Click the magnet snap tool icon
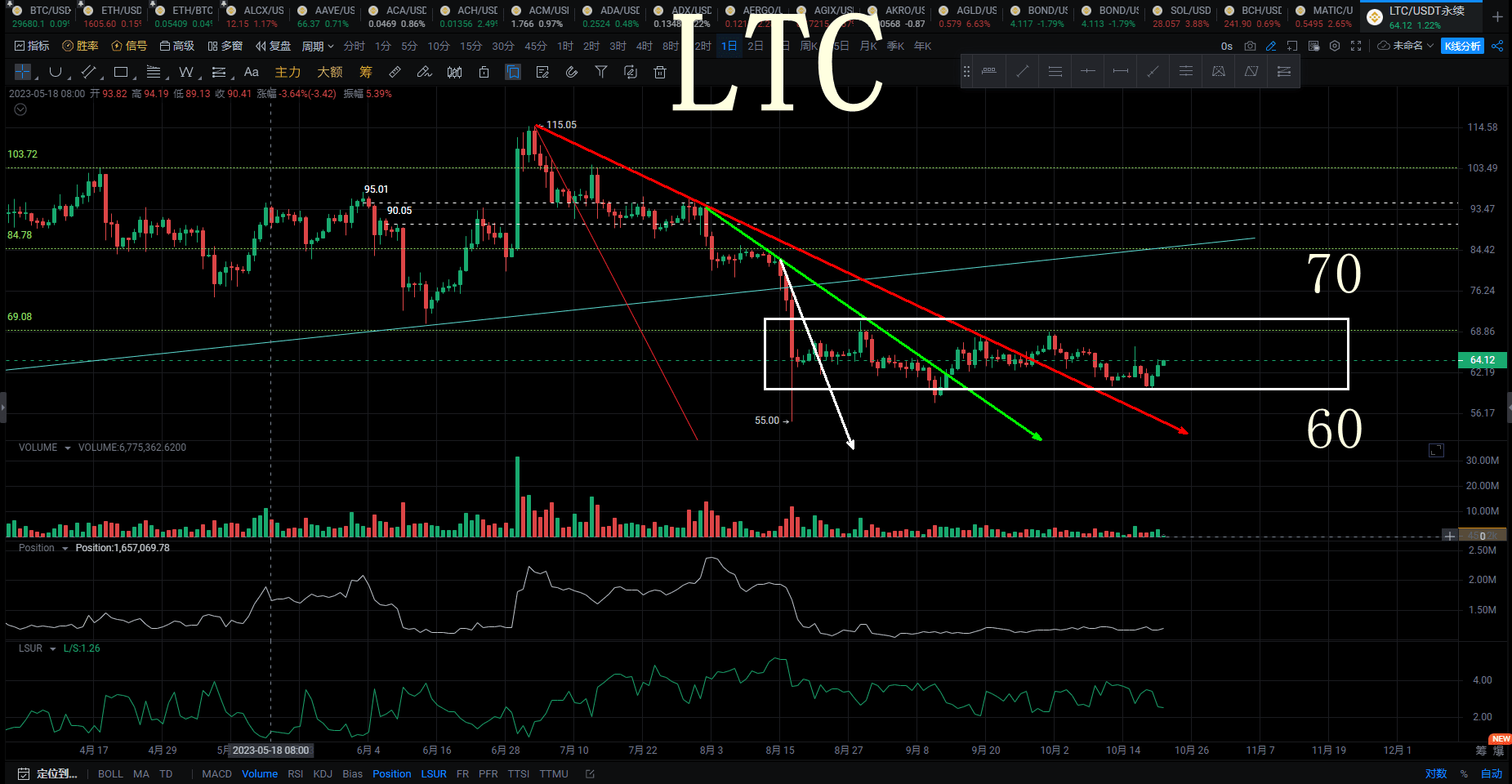1512x784 pixels. click(x=570, y=72)
